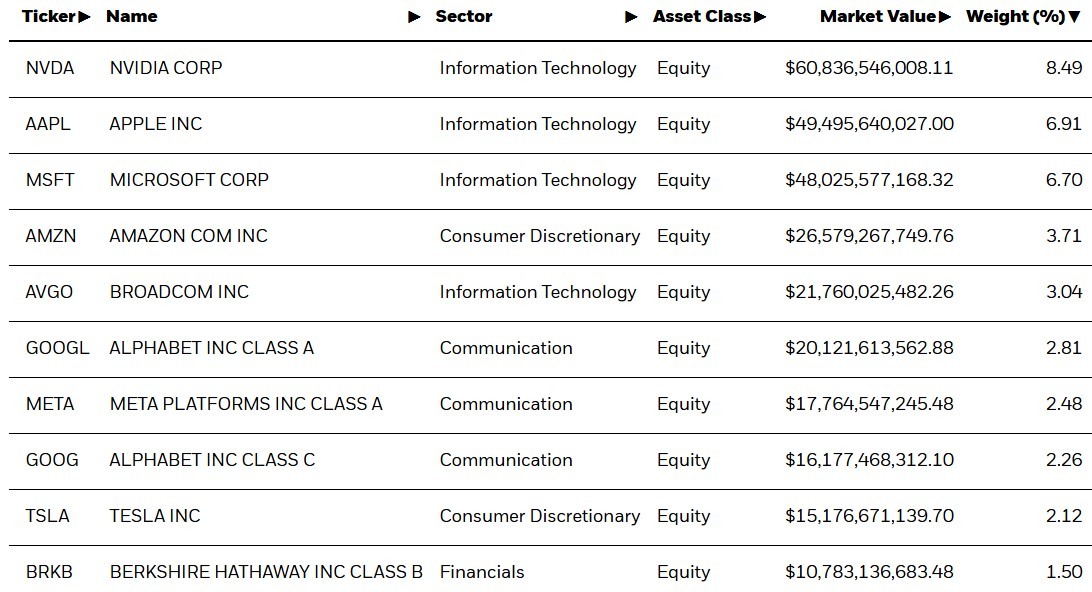Click BROADCOM INC market value
The width and height of the screenshot is (1092, 592).
pyautogui.click(x=869, y=292)
